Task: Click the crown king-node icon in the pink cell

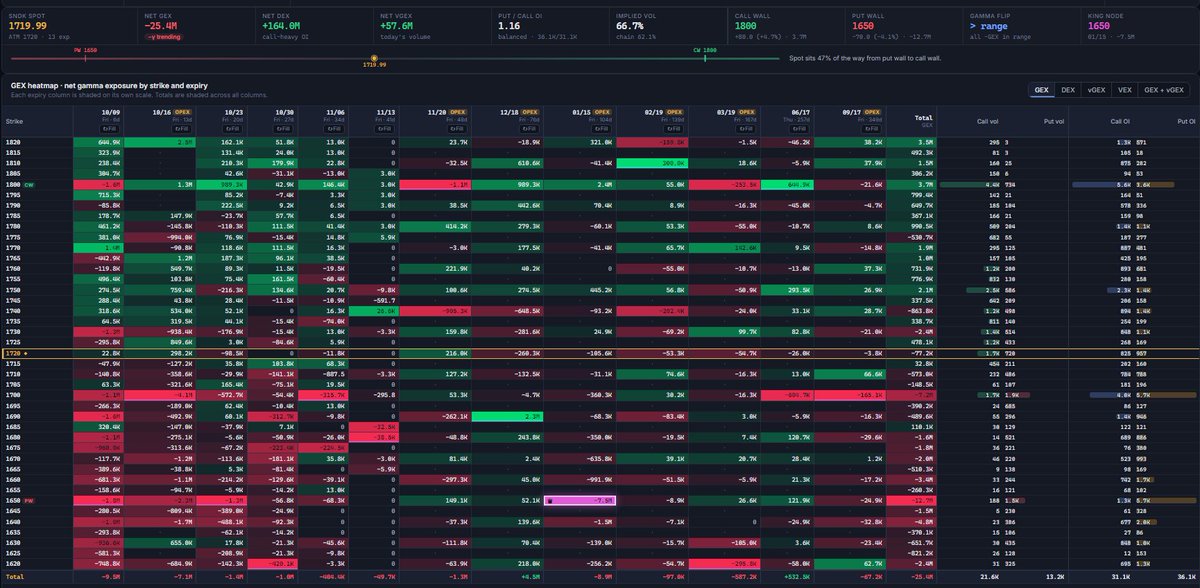Action: click(551, 499)
